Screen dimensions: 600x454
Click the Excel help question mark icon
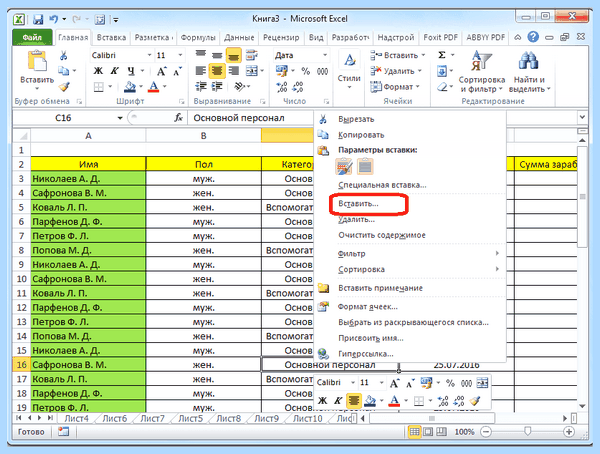point(533,37)
